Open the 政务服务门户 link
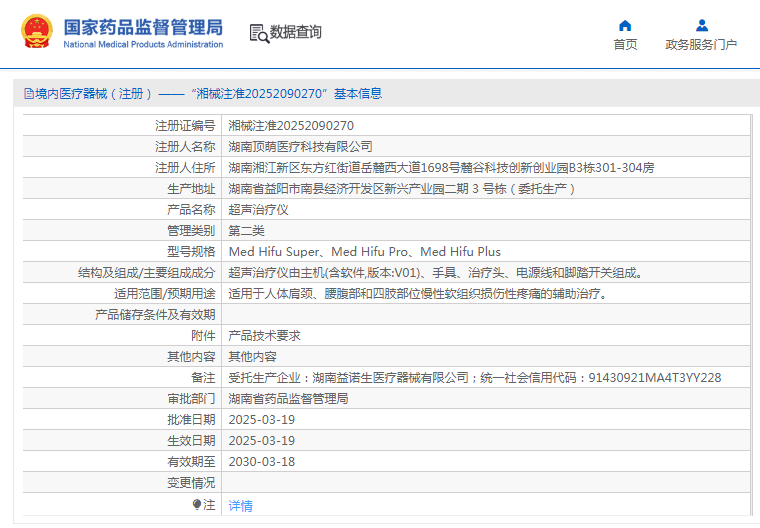This screenshot has height=528, width=760. coord(701,45)
